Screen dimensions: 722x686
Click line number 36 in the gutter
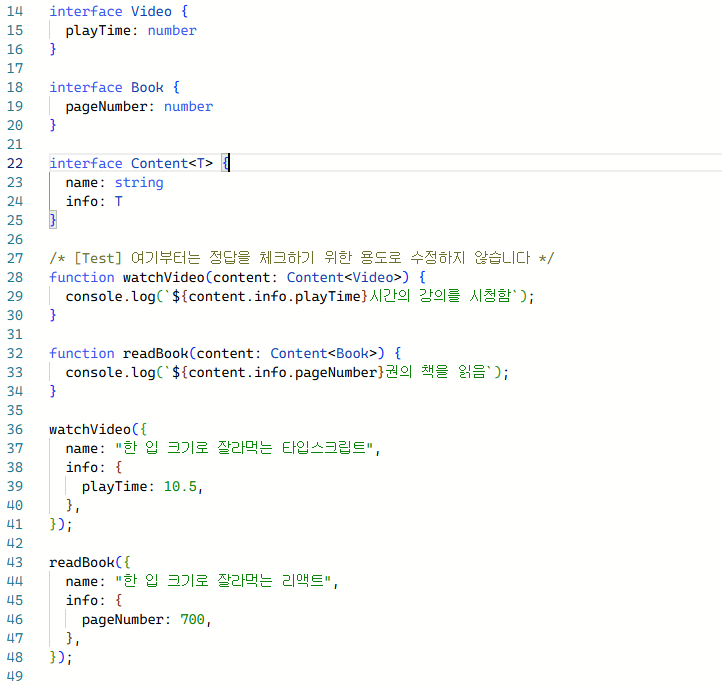(x=15, y=429)
